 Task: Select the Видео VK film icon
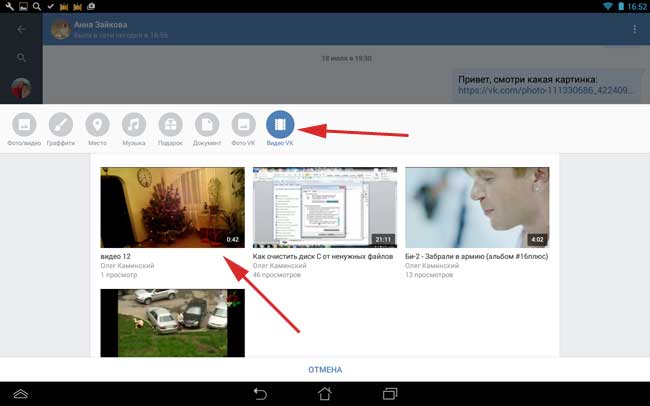[281, 125]
